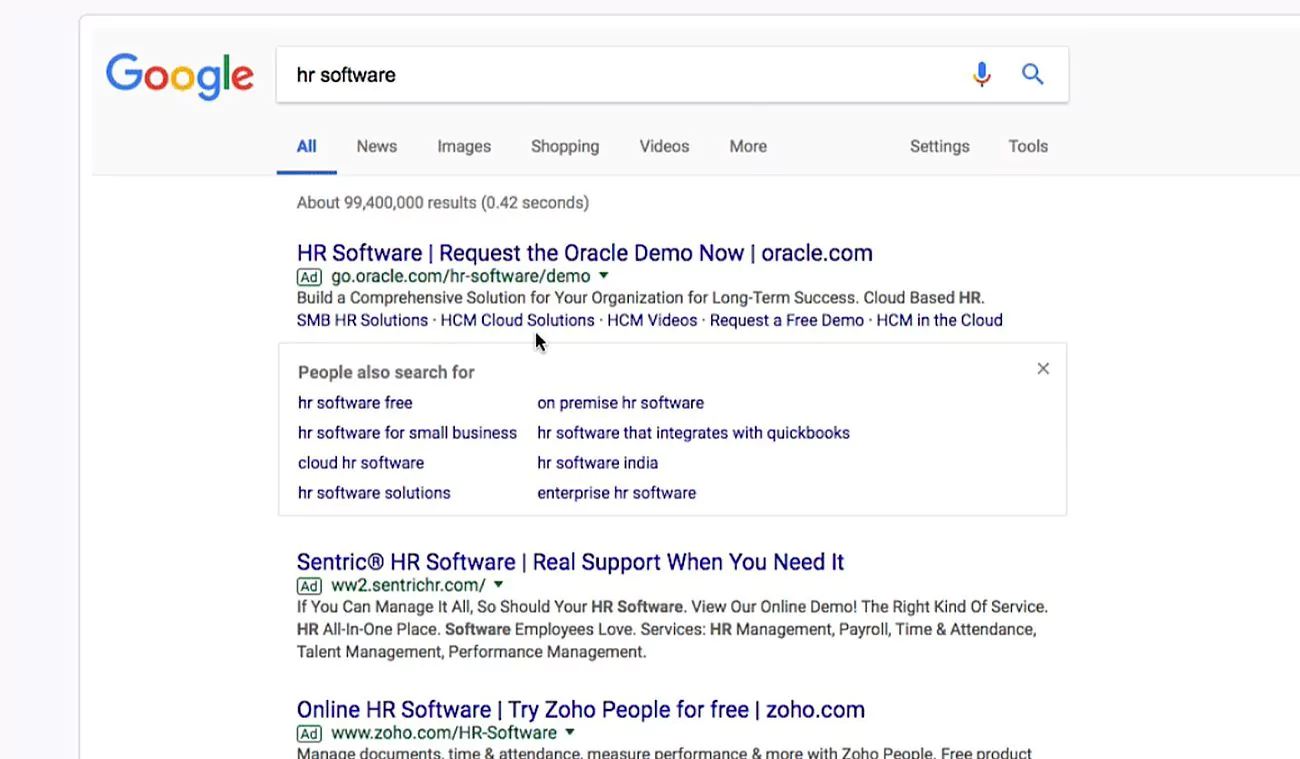The width and height of the screenshot is (1300, 759).
Task: Open the HCM in the Cloud sitelink
Action: pos(940,320)
